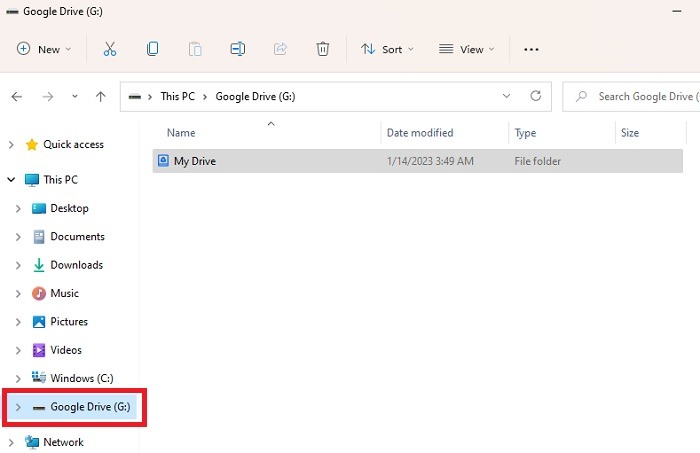The image size is (700, 453).
Task: Click the Cut scissors icon
Action: pos(109,49)
